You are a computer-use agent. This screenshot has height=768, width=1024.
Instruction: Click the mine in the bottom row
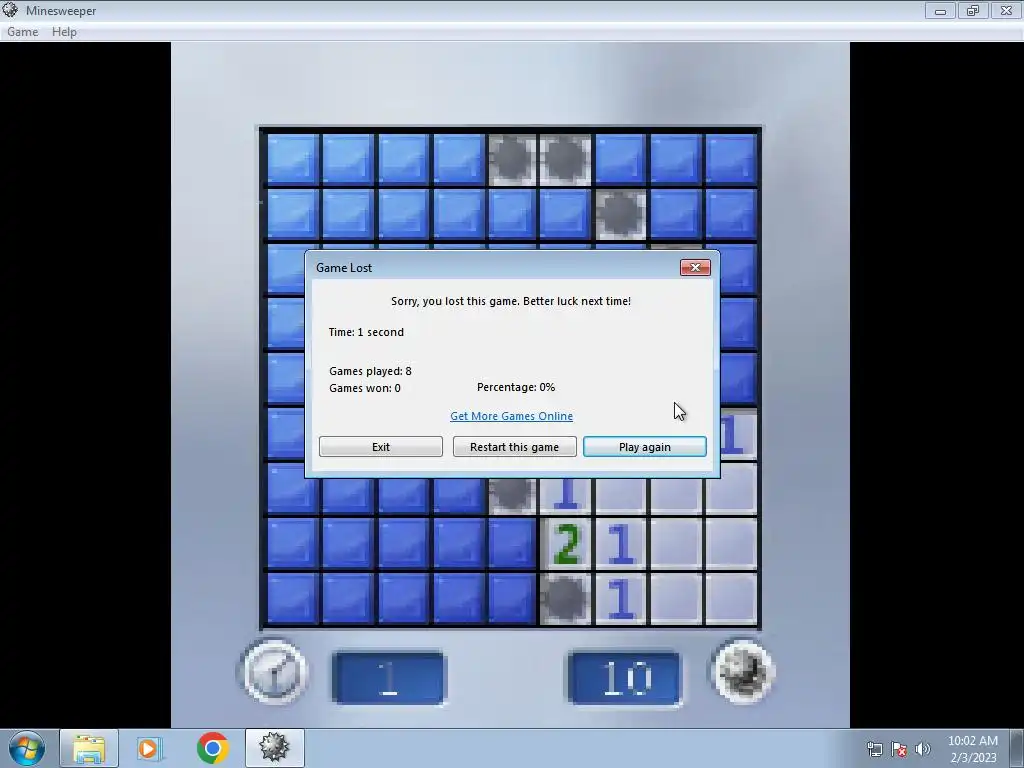[566, 599]
